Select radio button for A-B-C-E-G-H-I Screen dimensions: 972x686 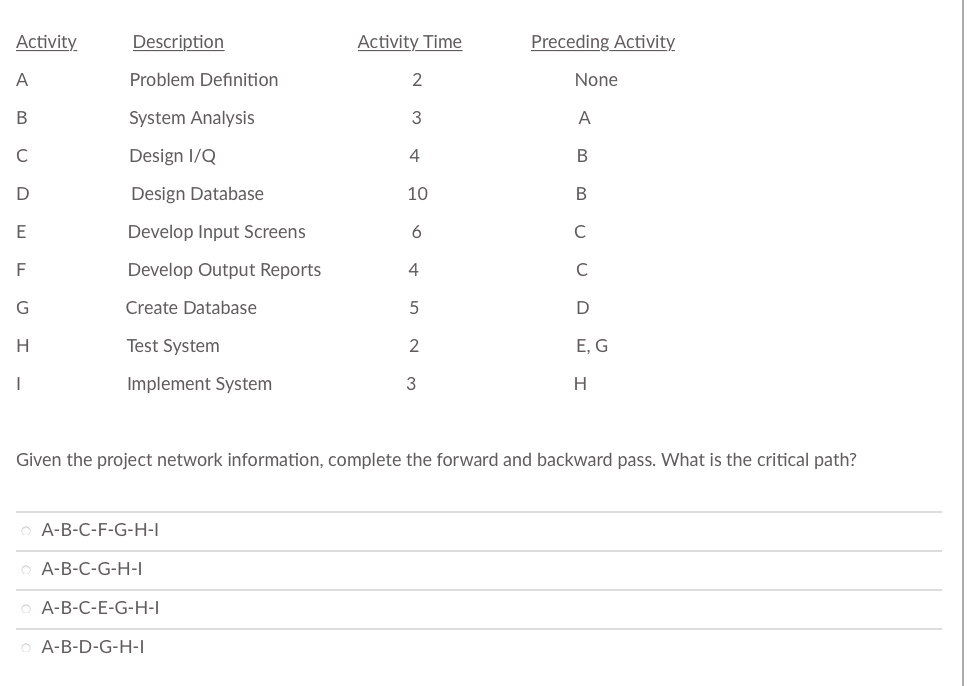25,608
